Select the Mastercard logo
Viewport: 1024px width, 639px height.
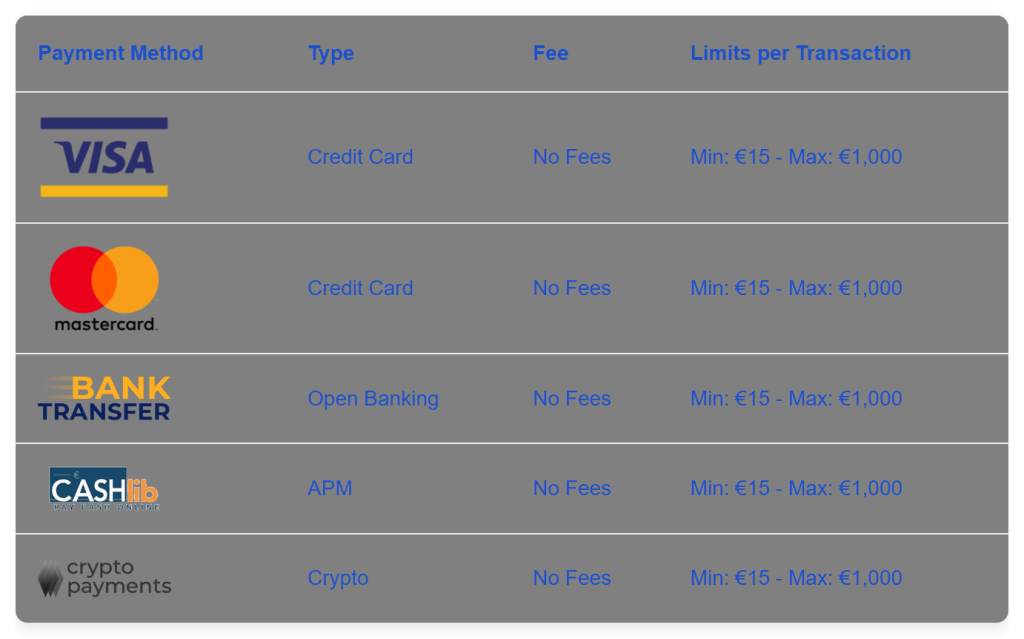(x=105, y=288)
